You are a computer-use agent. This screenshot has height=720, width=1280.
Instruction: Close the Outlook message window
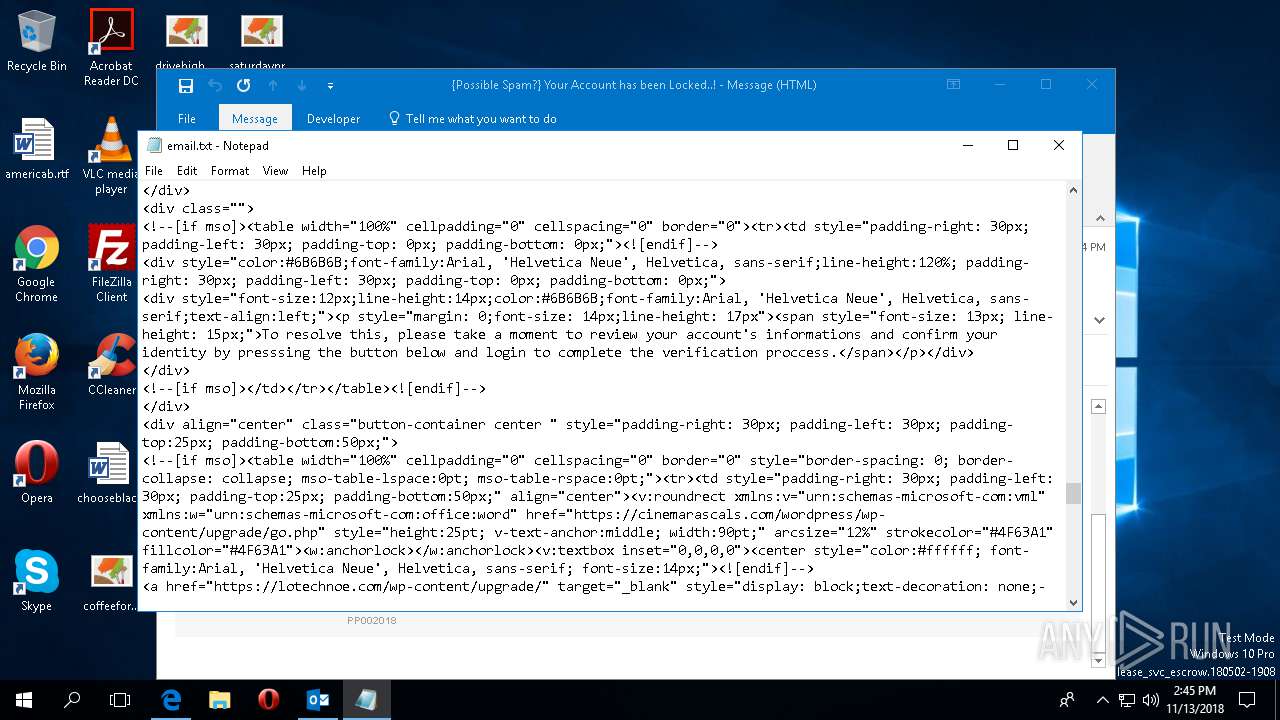click(1092, 85)
